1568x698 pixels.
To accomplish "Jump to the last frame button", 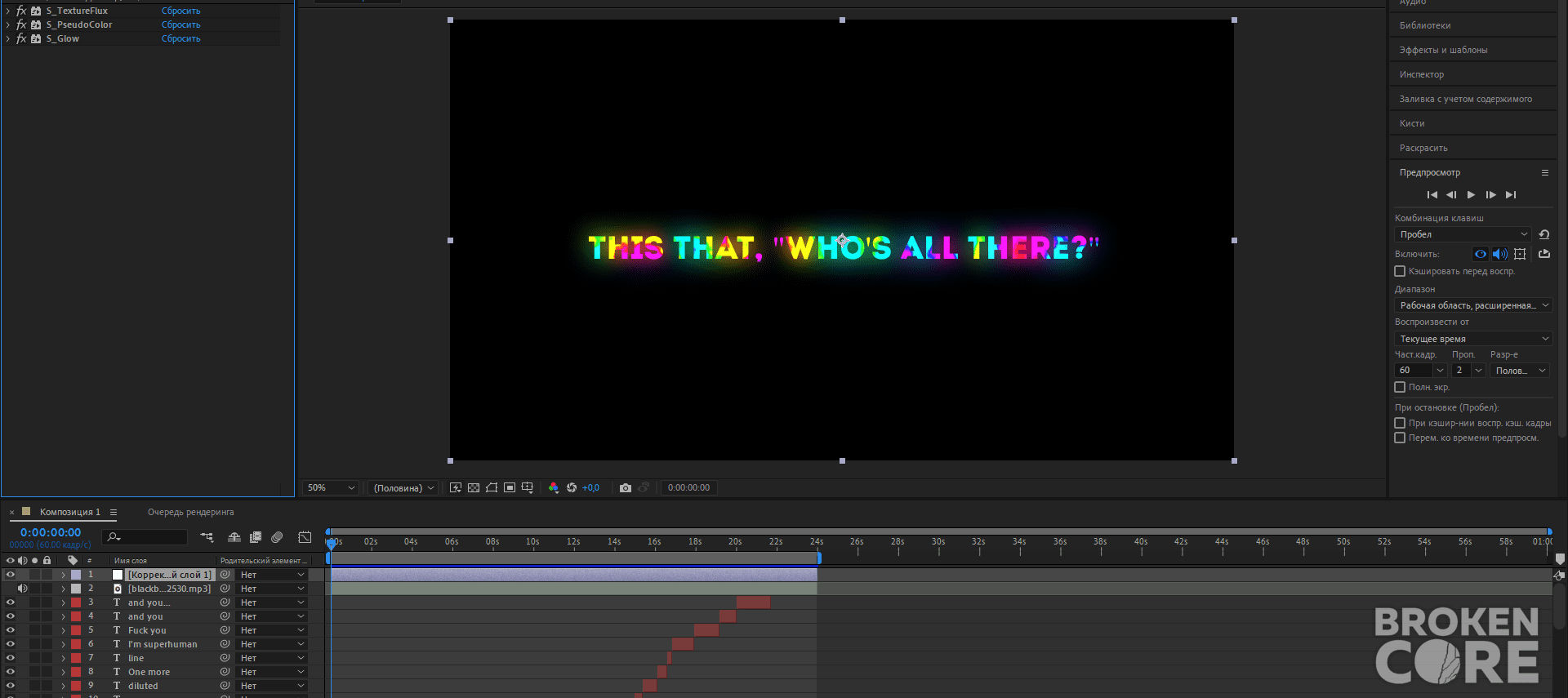I will click(1511, 194).
